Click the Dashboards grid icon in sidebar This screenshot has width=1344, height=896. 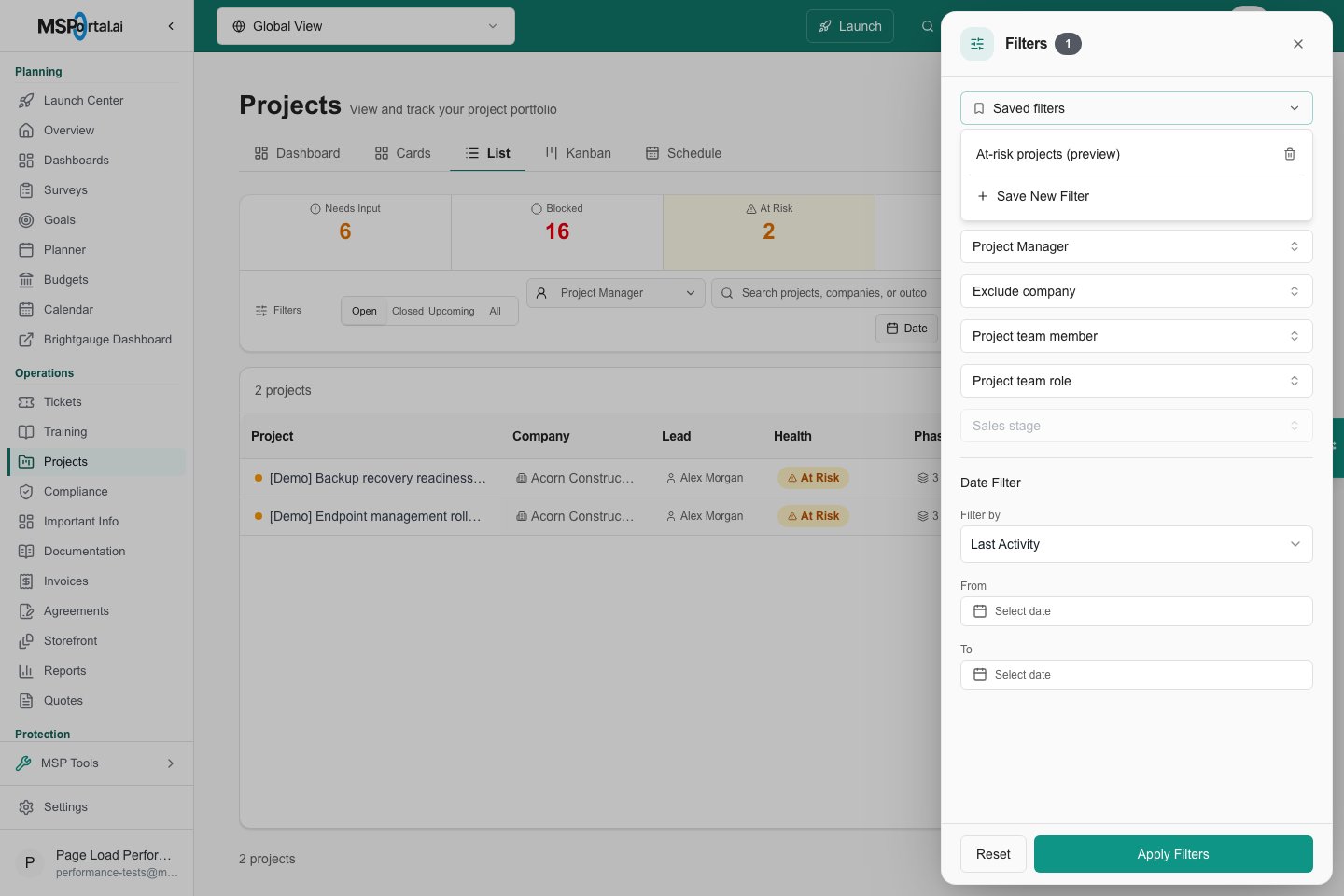tap(26, 161)
